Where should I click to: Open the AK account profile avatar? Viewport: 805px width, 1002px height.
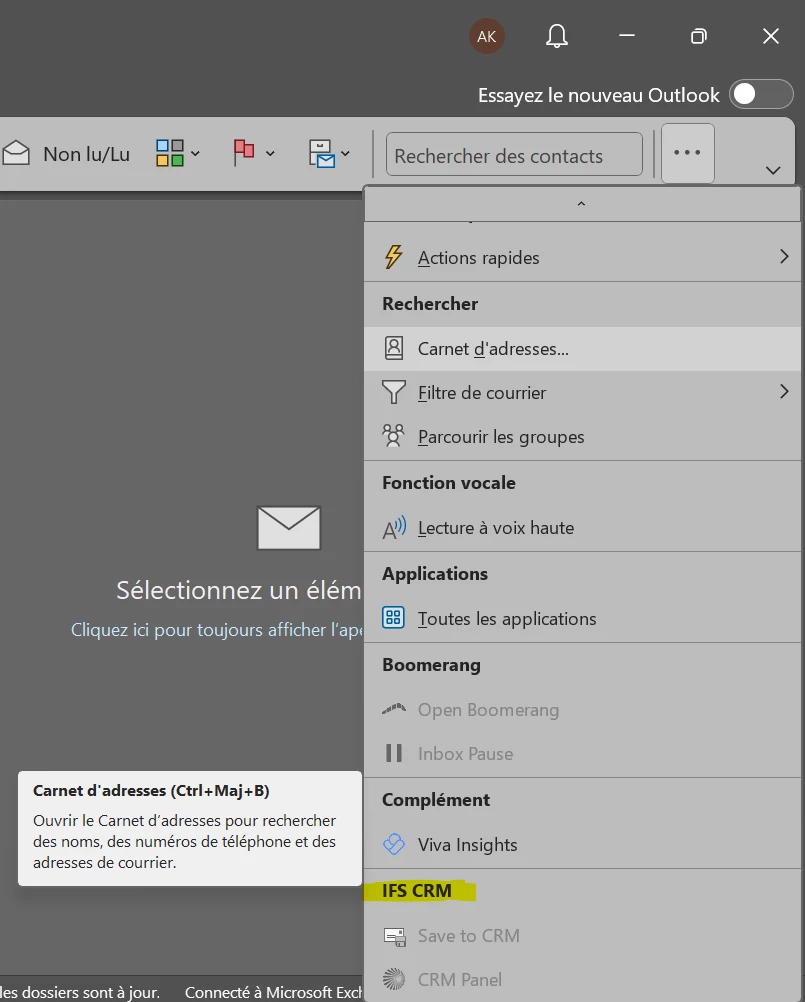point(487,36)
